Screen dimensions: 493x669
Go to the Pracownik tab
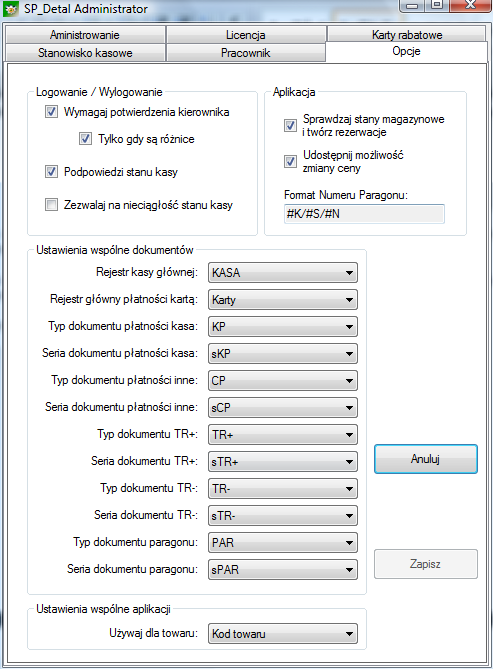(x=246, y=53)
